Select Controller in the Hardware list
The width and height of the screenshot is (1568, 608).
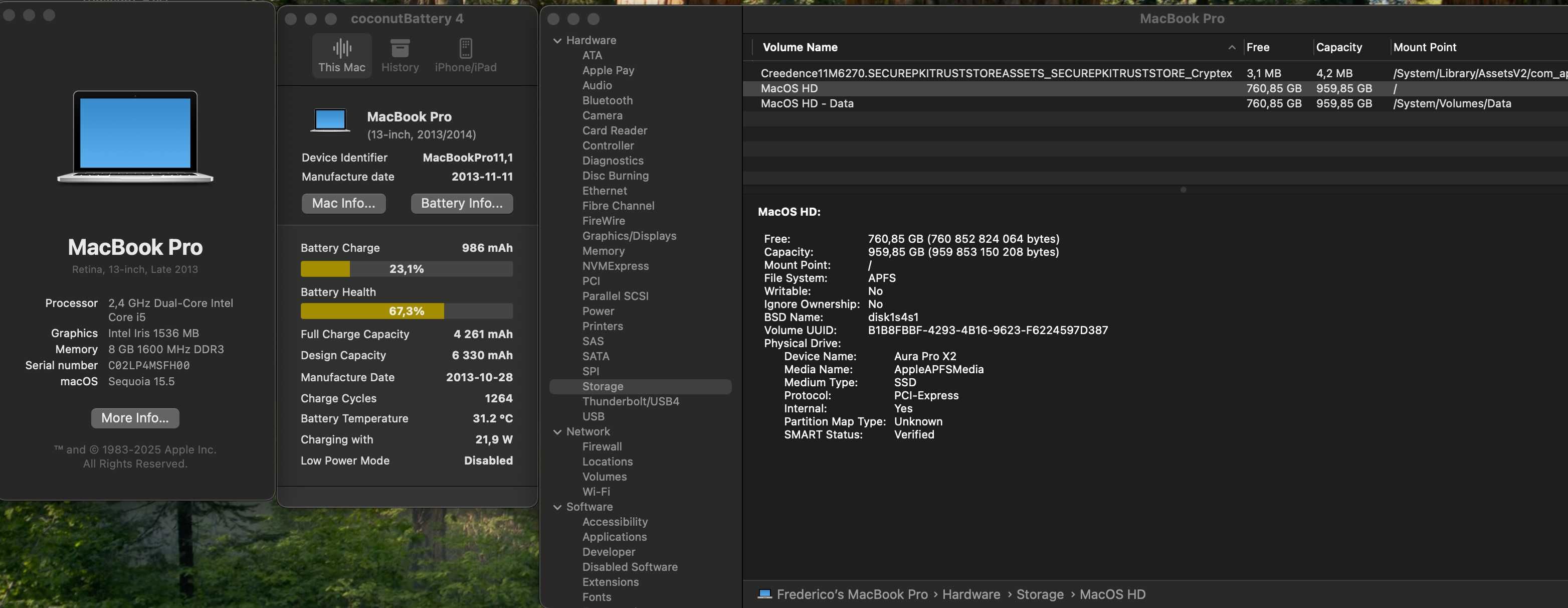tap(608, 146)
